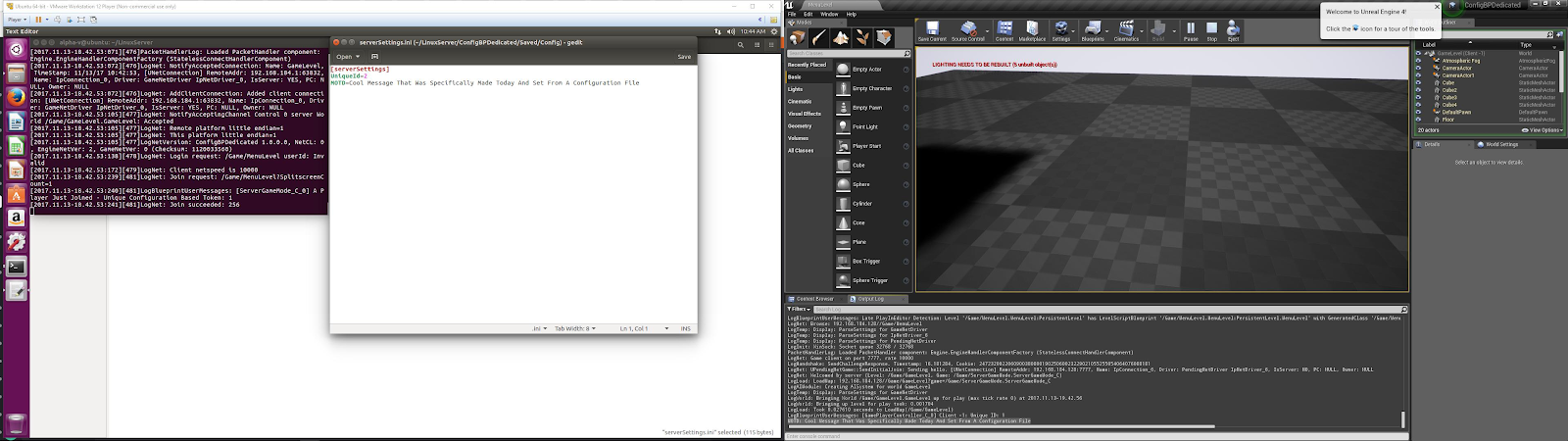Switch to the Content Browser tab
This screenshot has height=441, width=1568.
click(x=813, y=299)
